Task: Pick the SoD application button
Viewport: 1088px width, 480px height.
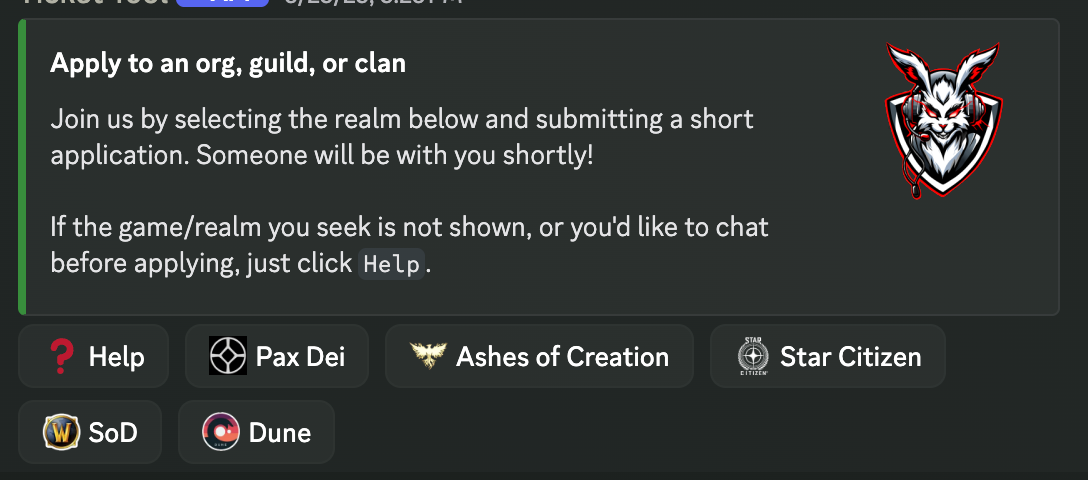Action: pos(89,433)
